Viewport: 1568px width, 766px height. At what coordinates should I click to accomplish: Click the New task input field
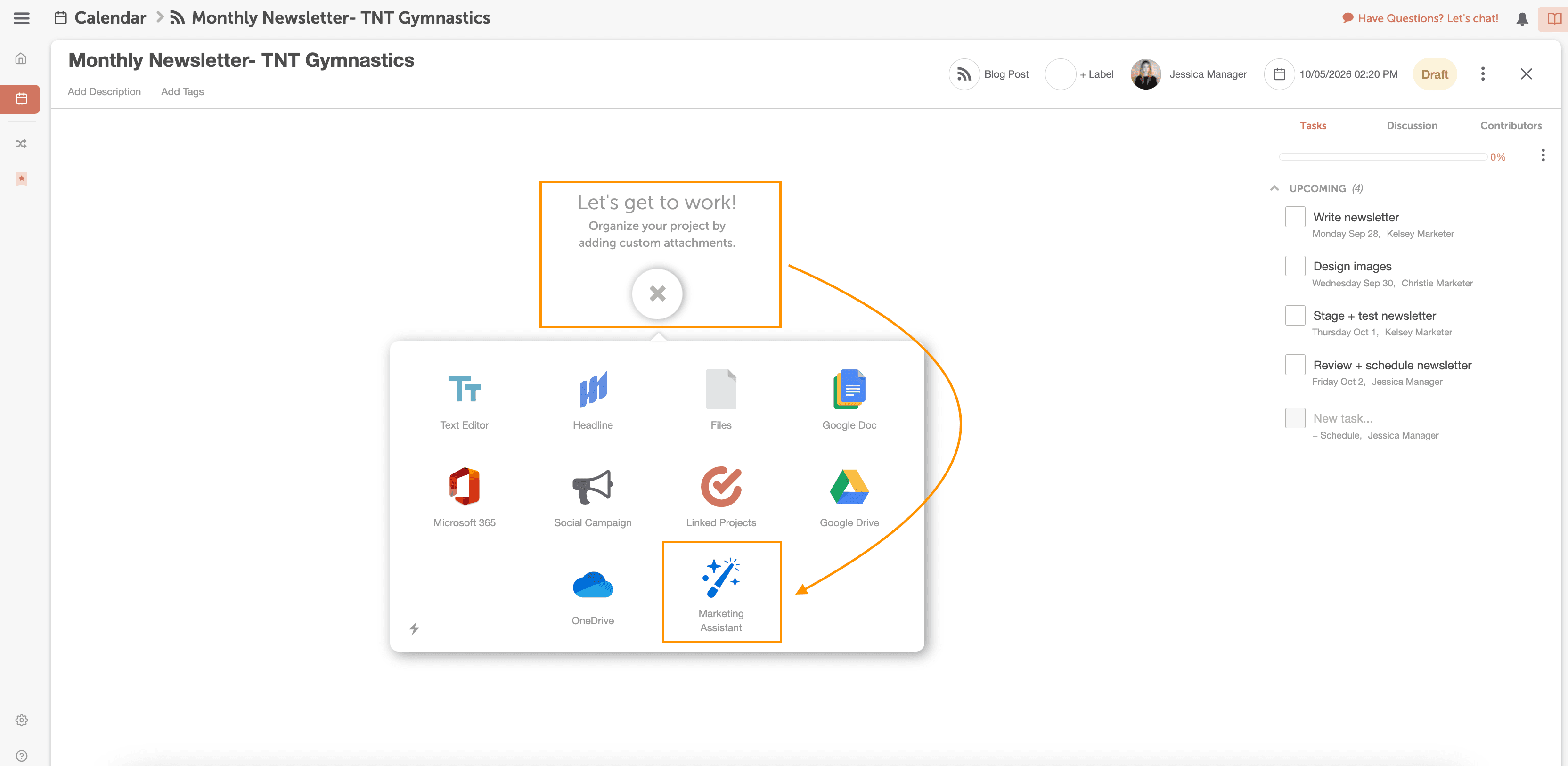point(1342,418)
